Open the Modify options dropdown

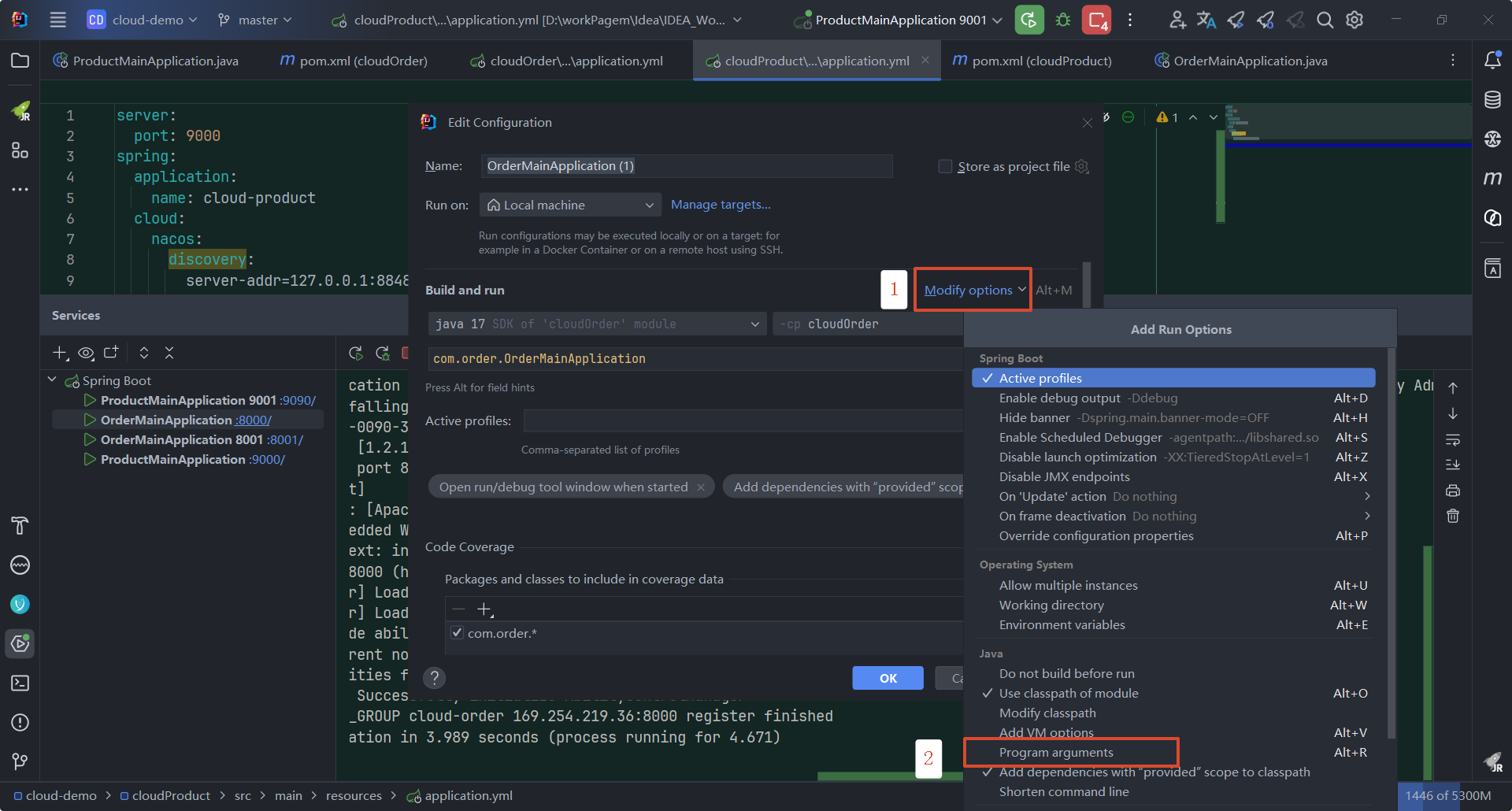975,290
